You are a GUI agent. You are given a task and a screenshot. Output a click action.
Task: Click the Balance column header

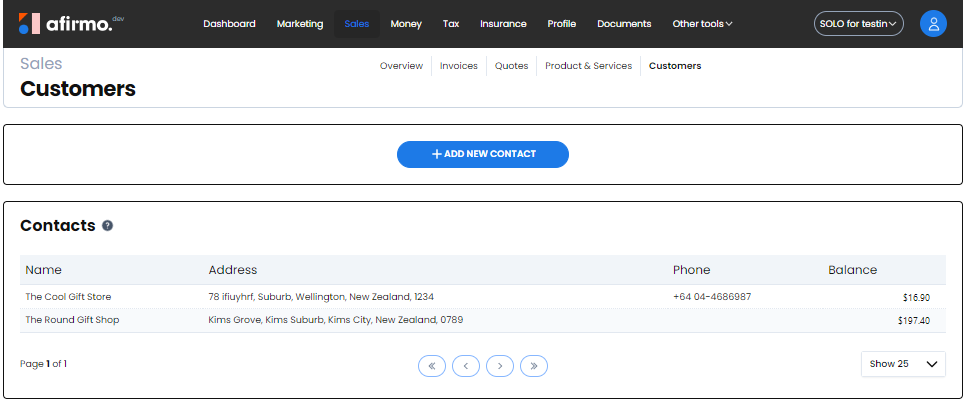coord(853,270)
